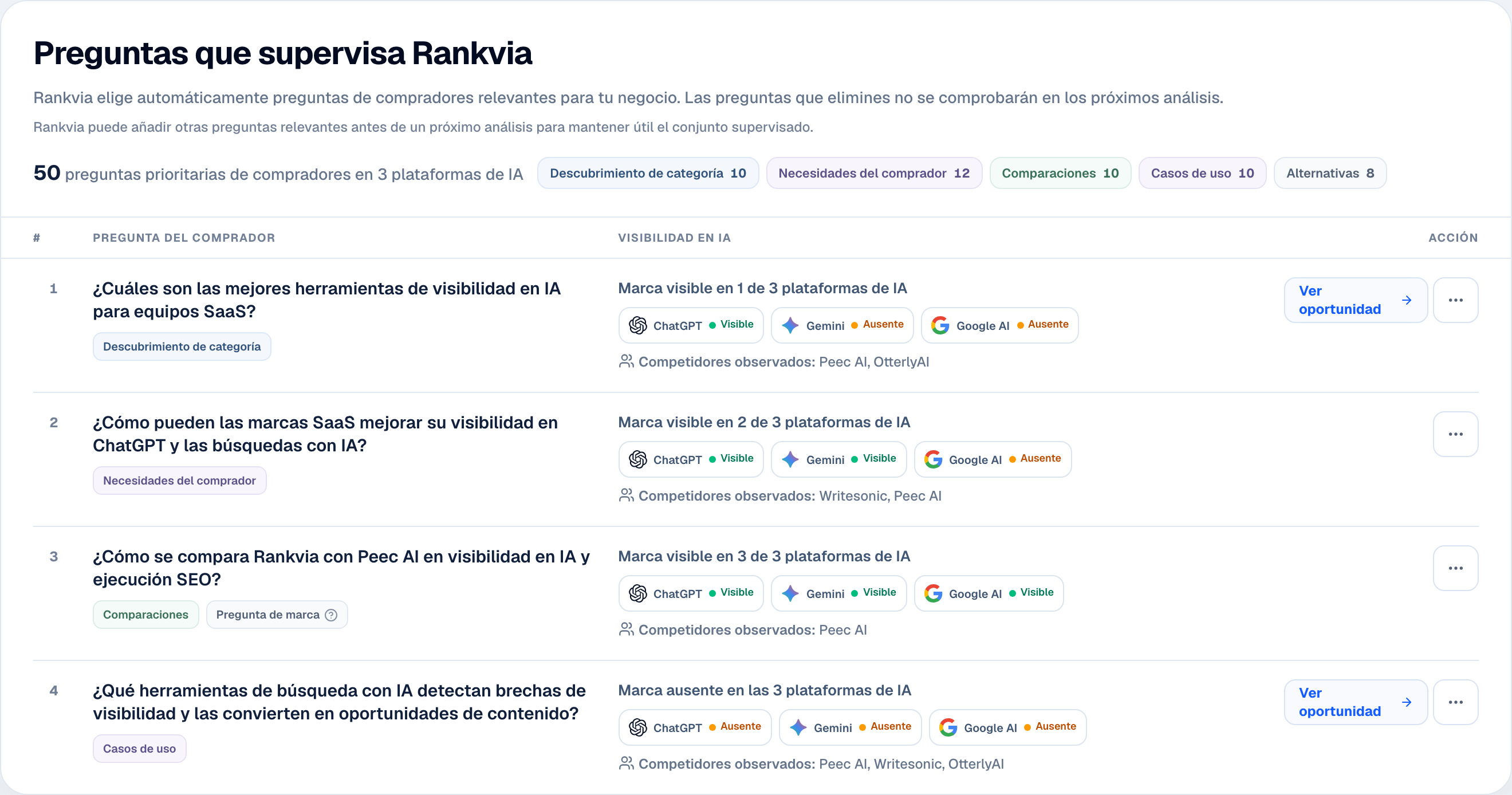Click Ver oportunidad for question 1
The image size is (1512, 795).
[1355, 300]
